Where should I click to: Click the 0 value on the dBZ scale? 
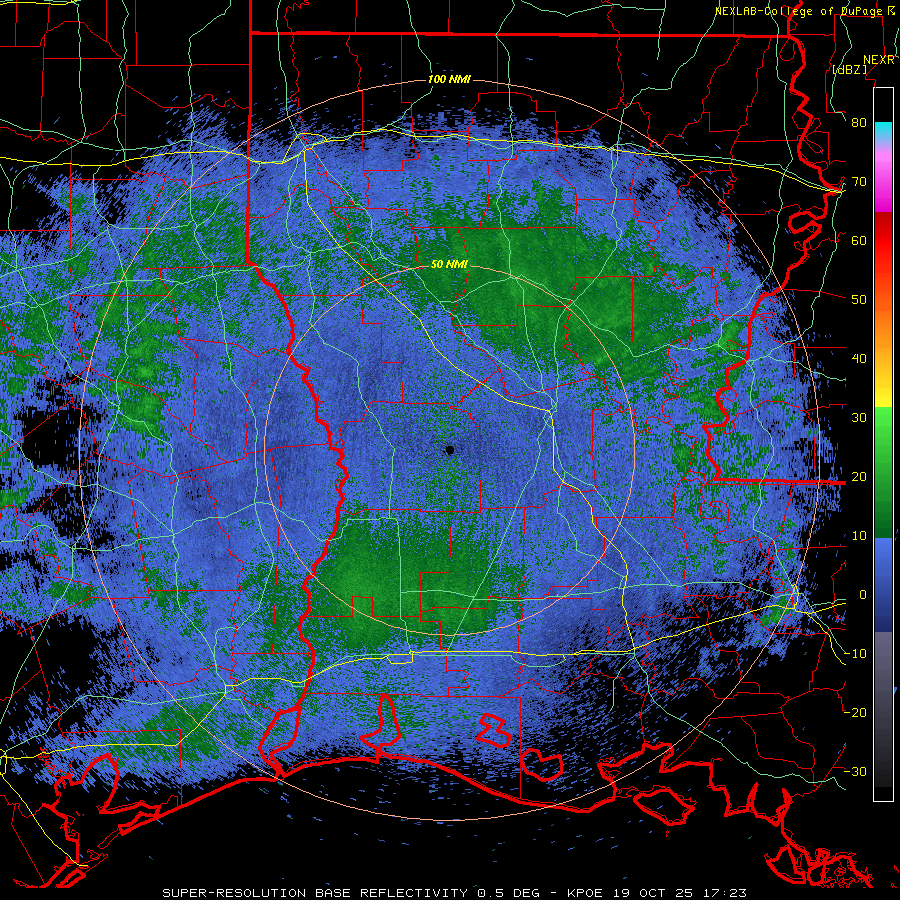pos(863,595)
